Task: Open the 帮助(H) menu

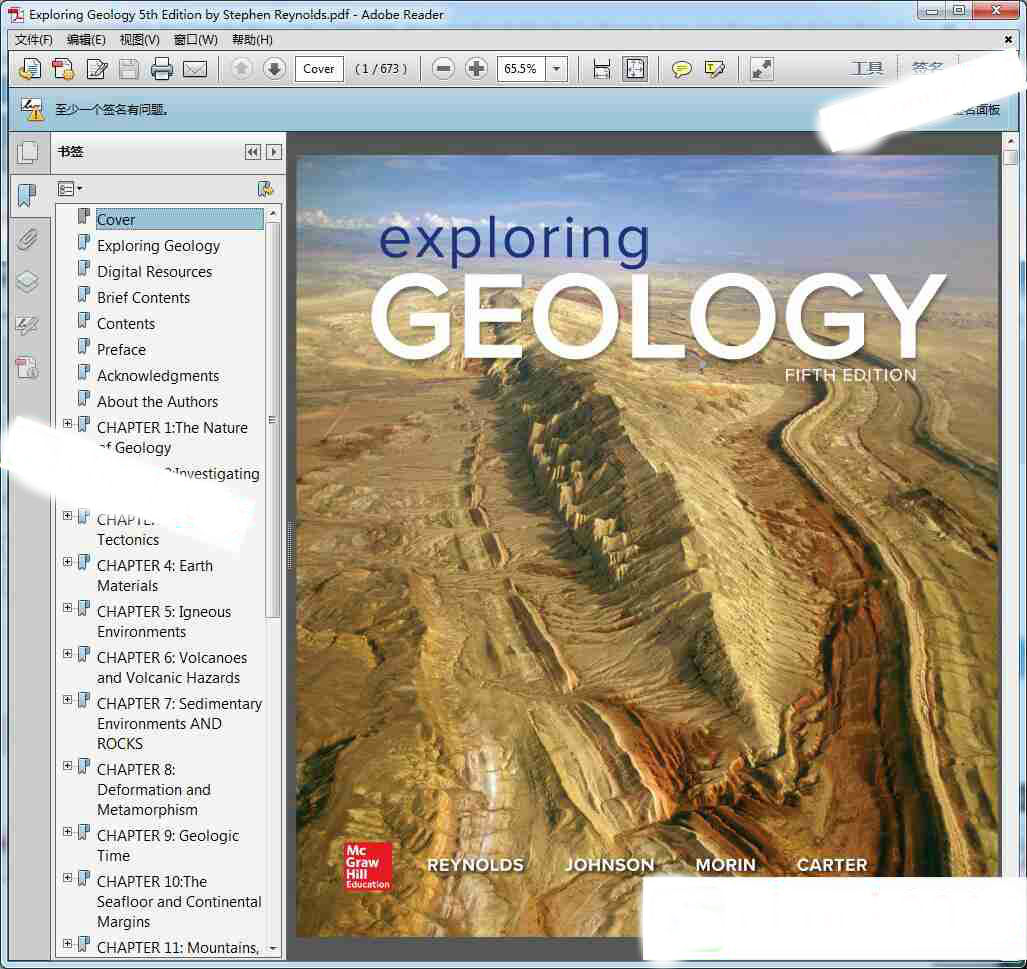Action: point(252,40)
